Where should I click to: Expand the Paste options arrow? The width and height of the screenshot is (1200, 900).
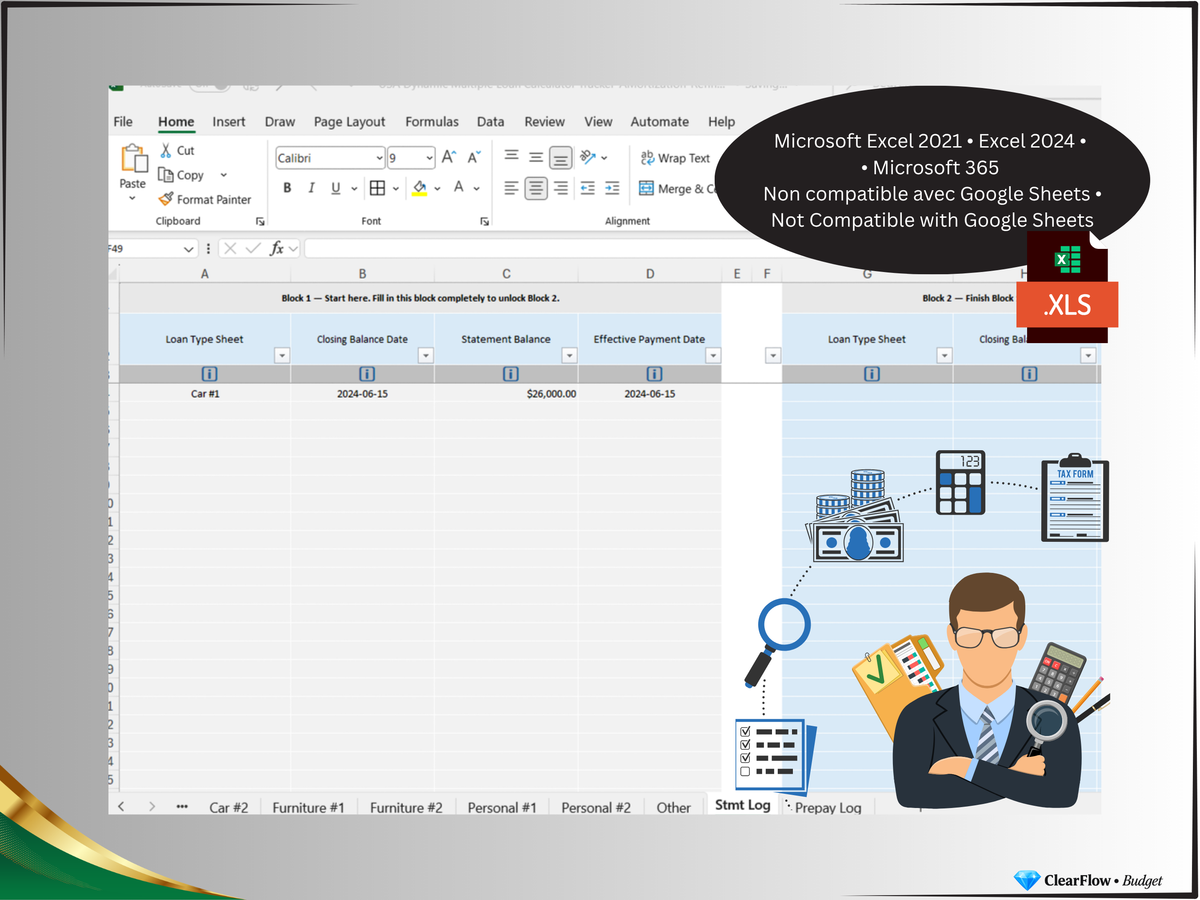tap(132, 198)
